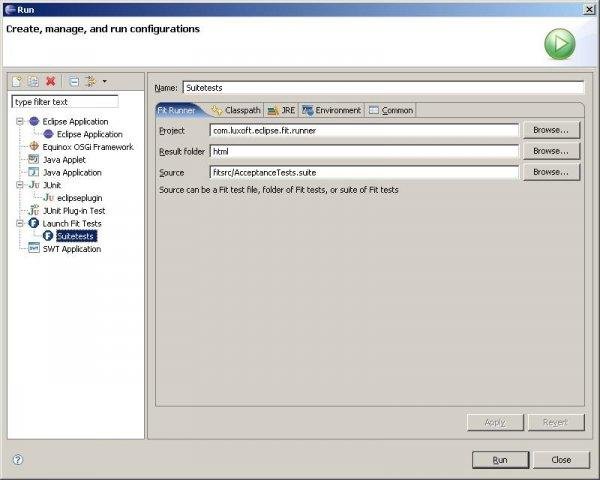The height and width of the screenshot is (480, 600).
Task: Select the child Eclipse Application configuration
Action: coord(90,134)
